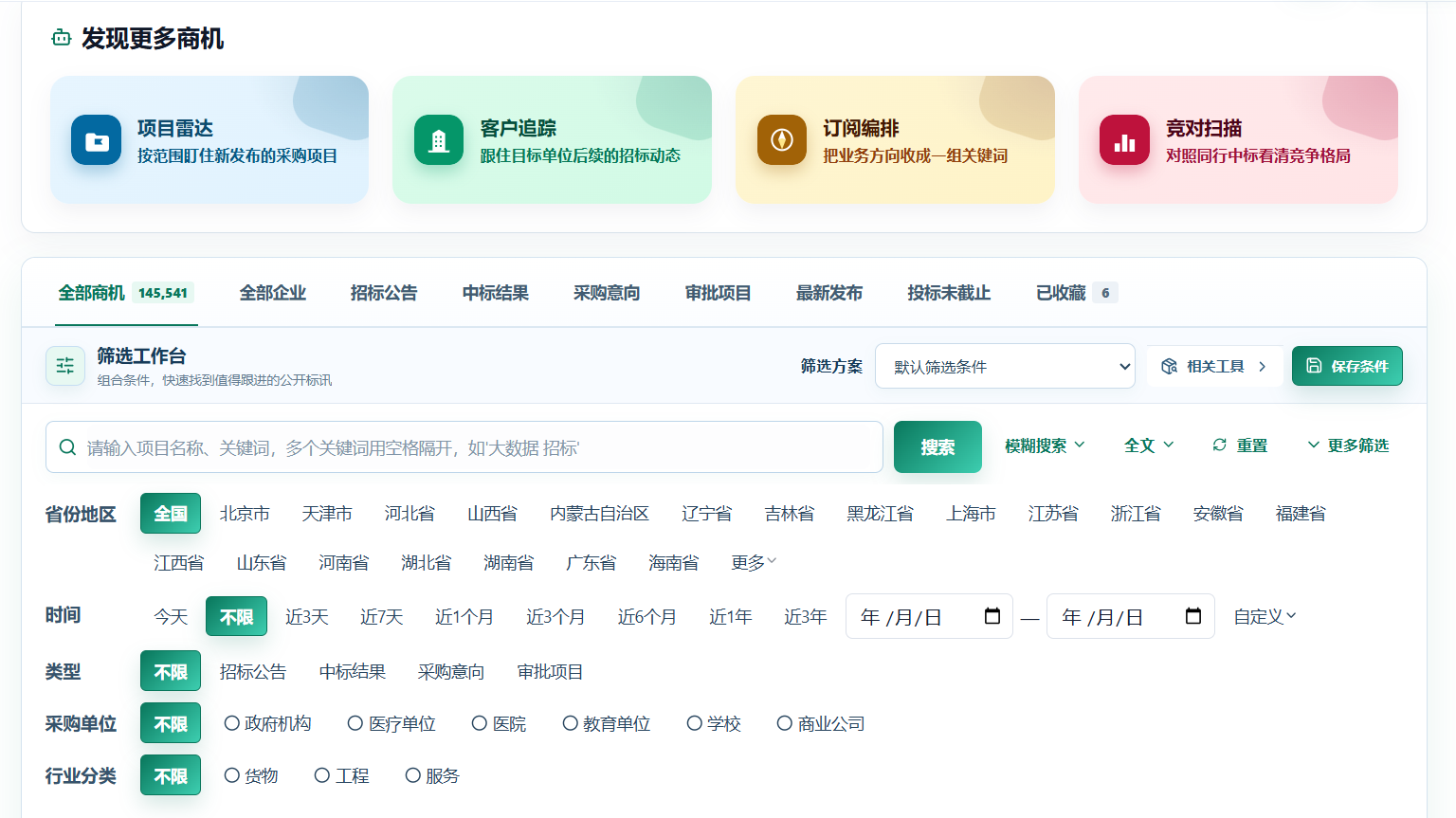
Task: Open the 筛选方案 默认筛选条件 dropdown
Action: click(x=1005, y=366)
